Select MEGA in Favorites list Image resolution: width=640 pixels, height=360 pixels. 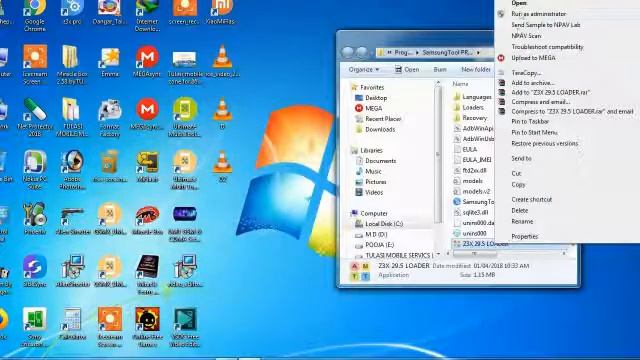point(369,108)
